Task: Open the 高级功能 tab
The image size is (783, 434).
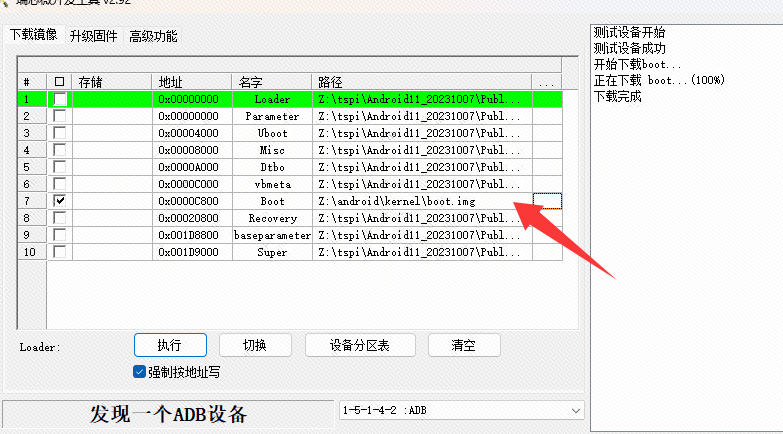Action: (x=153, y=36)
